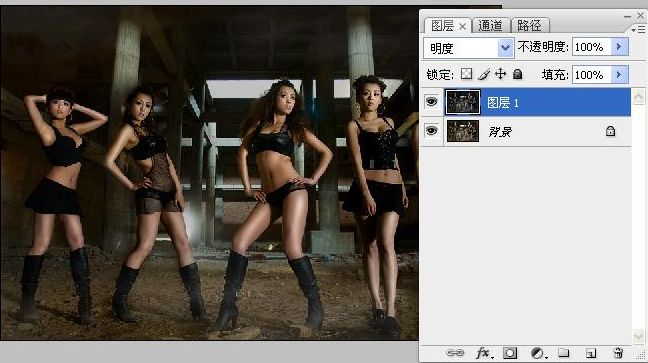Viewport: 648px width, 363px height.
Task: Lock layer position
Action: tap(500, 74)
